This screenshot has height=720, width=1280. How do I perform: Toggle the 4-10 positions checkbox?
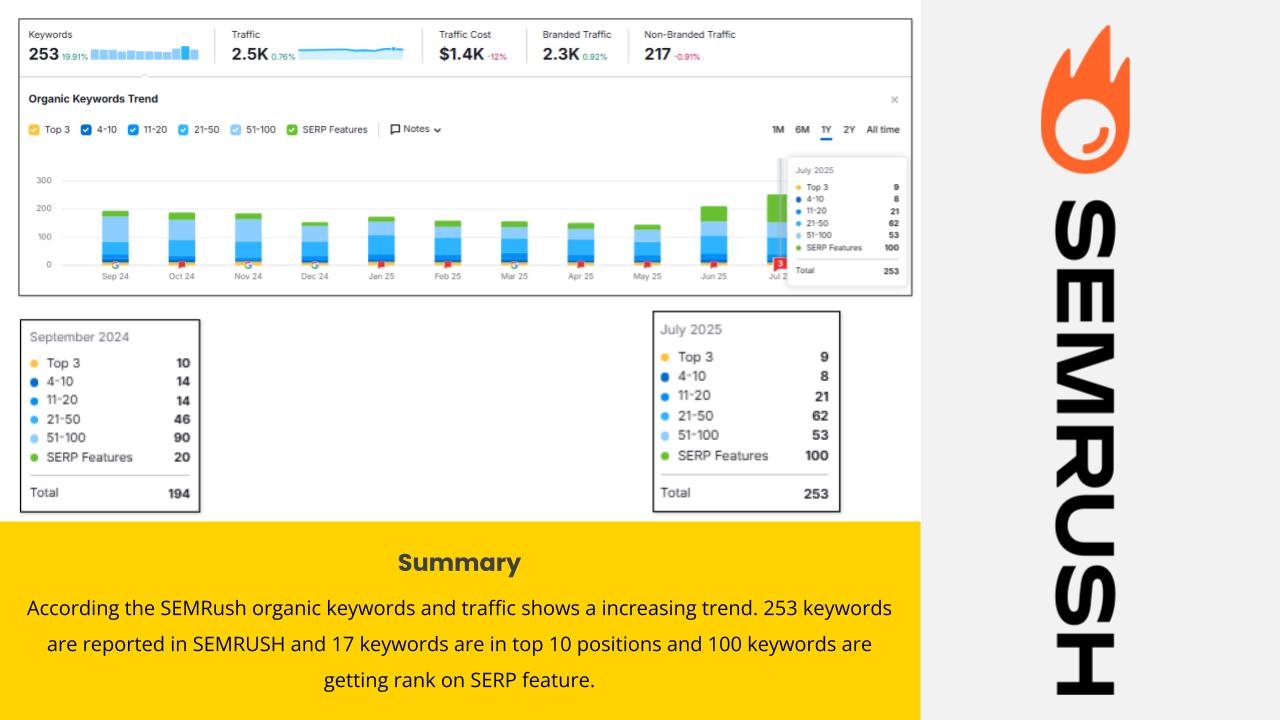coord(86,130)
